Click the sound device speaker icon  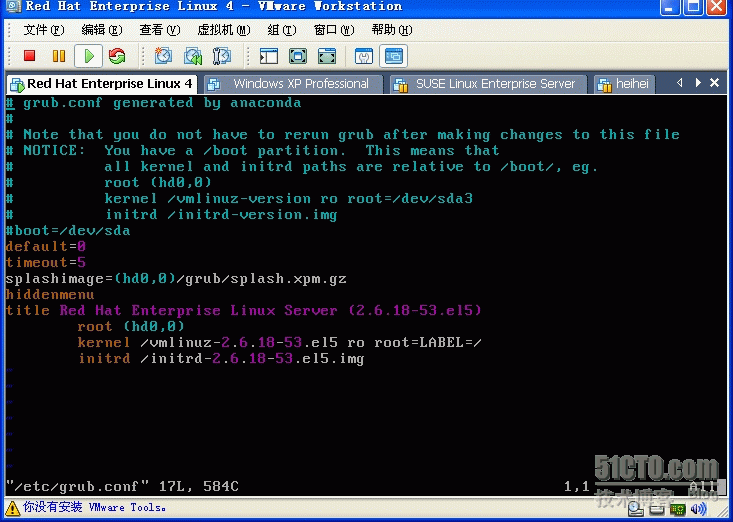tap(698, 508)
